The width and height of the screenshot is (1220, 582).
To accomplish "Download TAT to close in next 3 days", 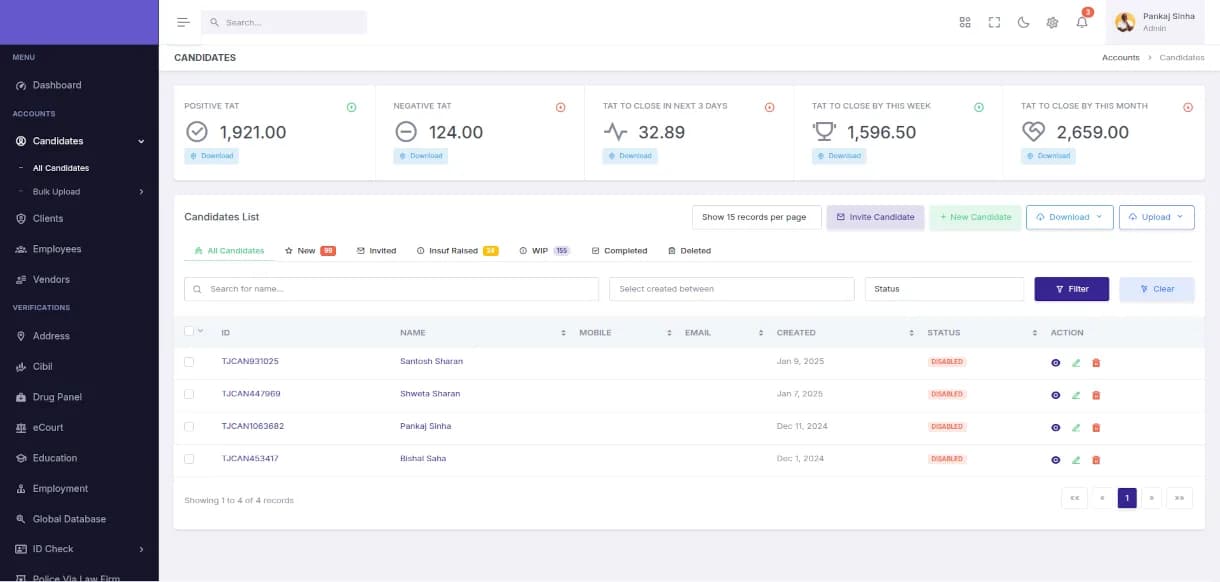I will [630, 156].
